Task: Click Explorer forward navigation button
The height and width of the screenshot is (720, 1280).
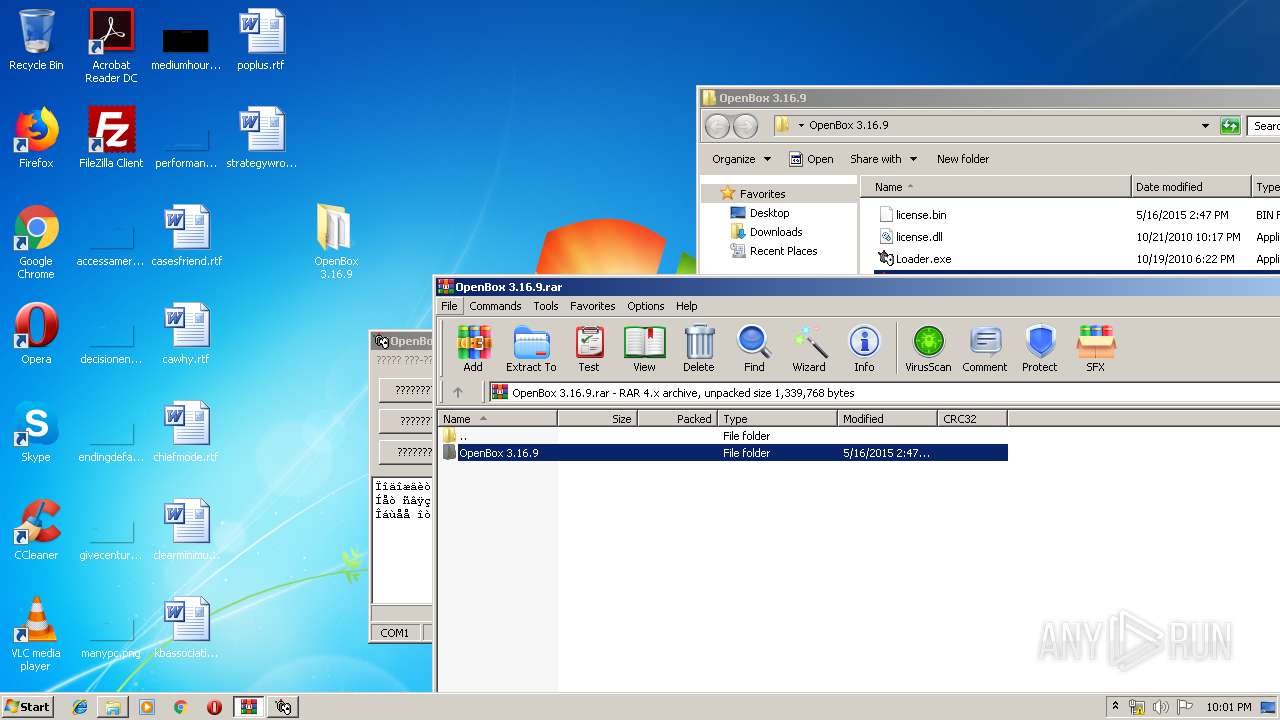Action: pyautogui.click(x=745, y=126)
